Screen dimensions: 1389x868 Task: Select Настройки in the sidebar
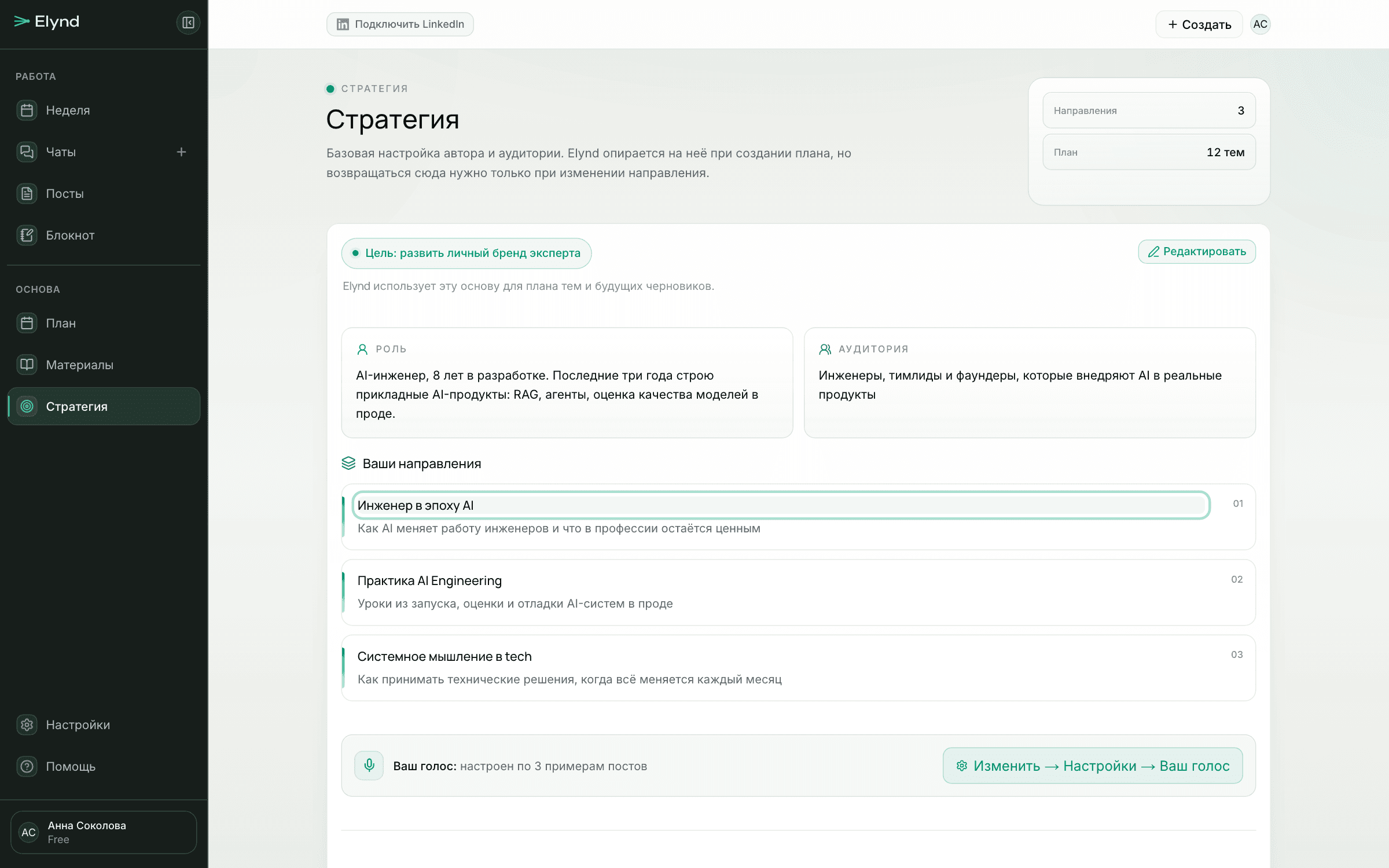click(104, 724)
